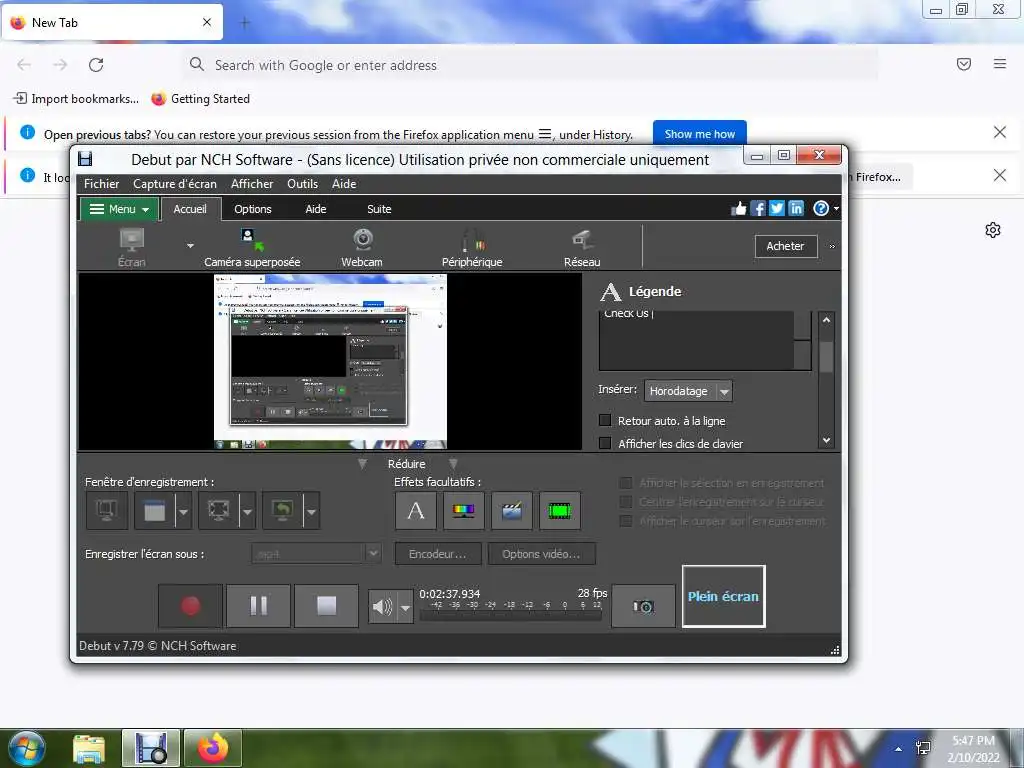Image resolution: width=1024 pixels, height=768 pixels.
Task: Toggle Afficher les clics de clavier
Action: point(605,443)
